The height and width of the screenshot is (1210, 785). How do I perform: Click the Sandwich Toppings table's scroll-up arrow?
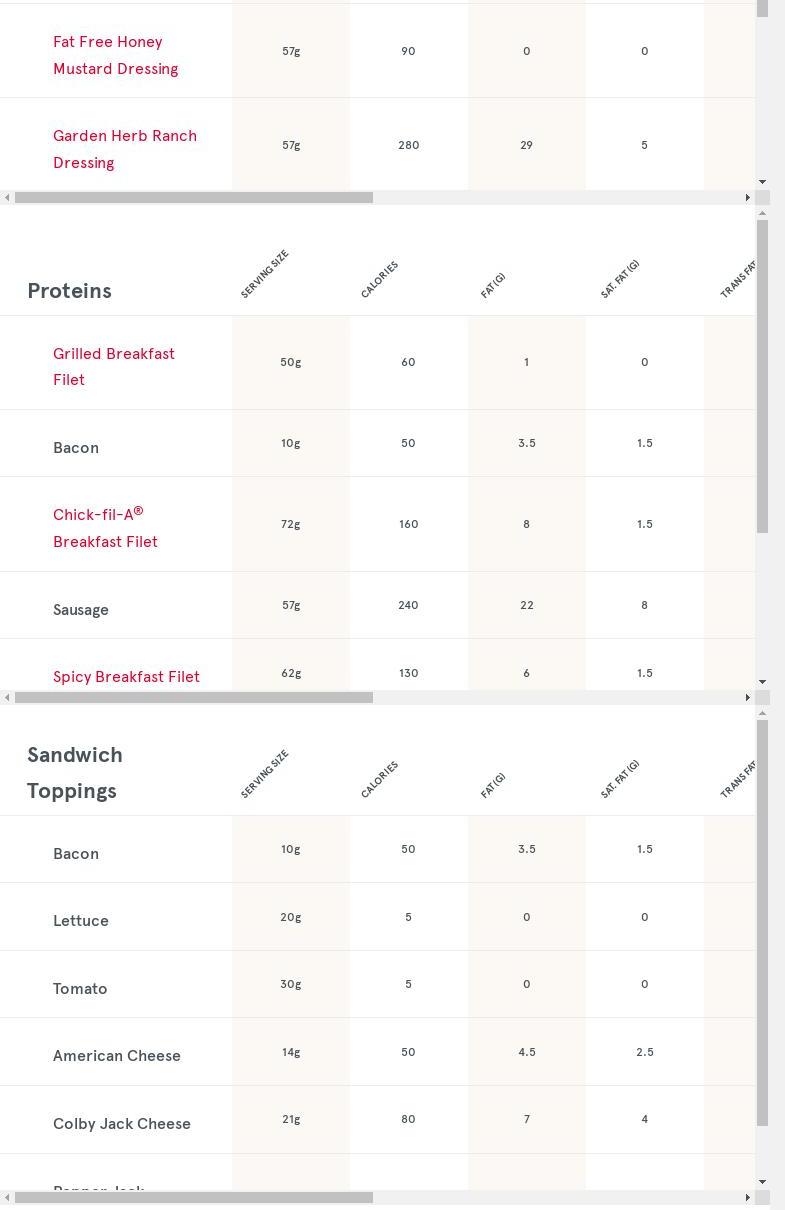pyautogui.click(x=763, y=714)
